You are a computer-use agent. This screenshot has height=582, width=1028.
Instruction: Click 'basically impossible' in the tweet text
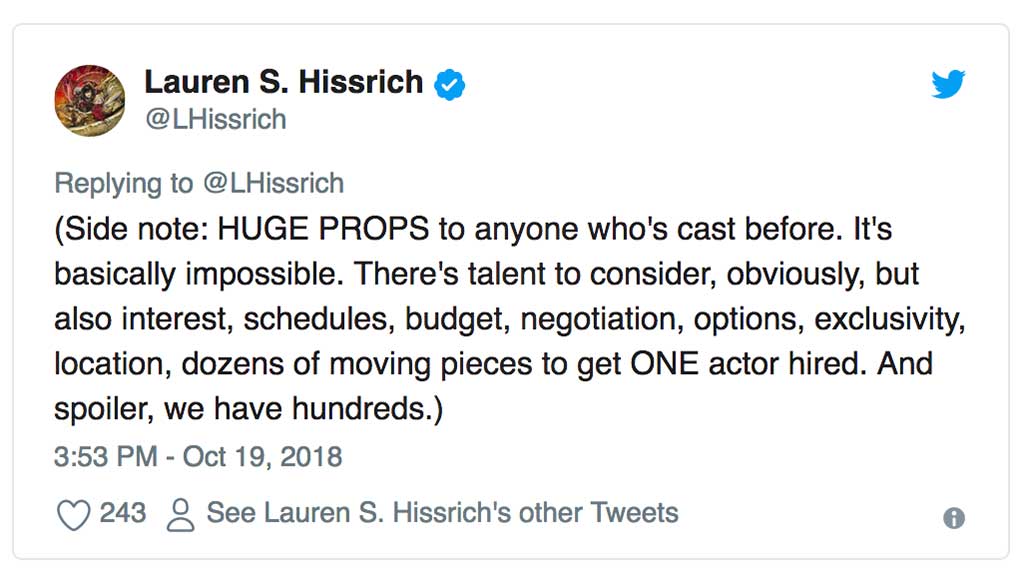[199, 275]
